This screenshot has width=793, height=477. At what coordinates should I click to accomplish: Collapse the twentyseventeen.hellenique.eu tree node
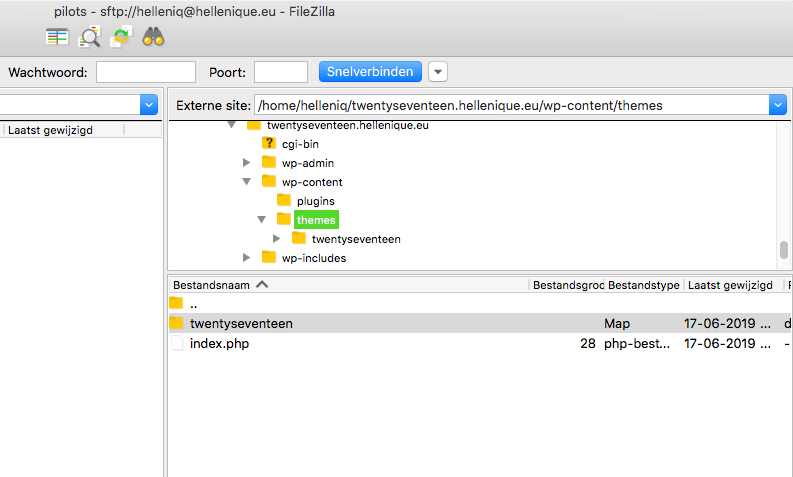tap(232, 125)
